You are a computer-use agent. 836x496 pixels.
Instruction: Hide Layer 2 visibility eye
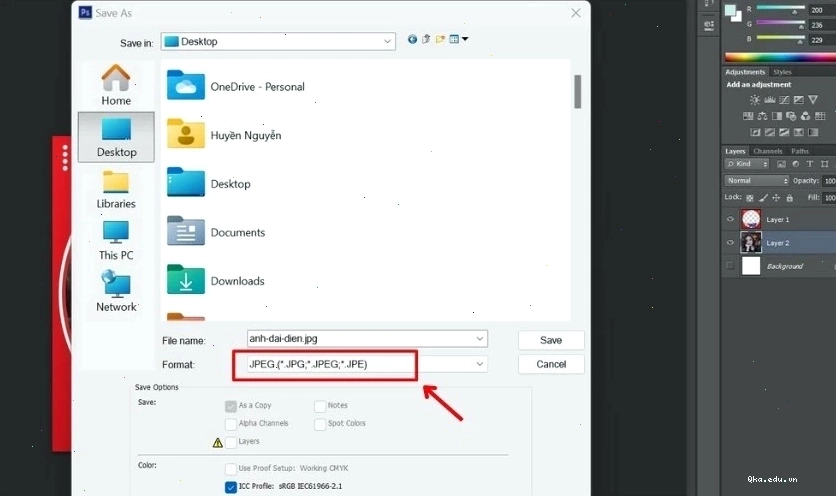(730, 243)
